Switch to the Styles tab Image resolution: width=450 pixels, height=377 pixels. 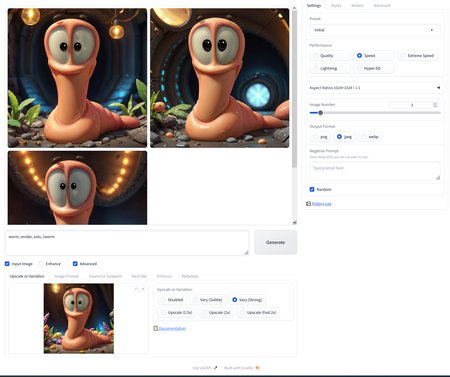click(x=336, y=6)
